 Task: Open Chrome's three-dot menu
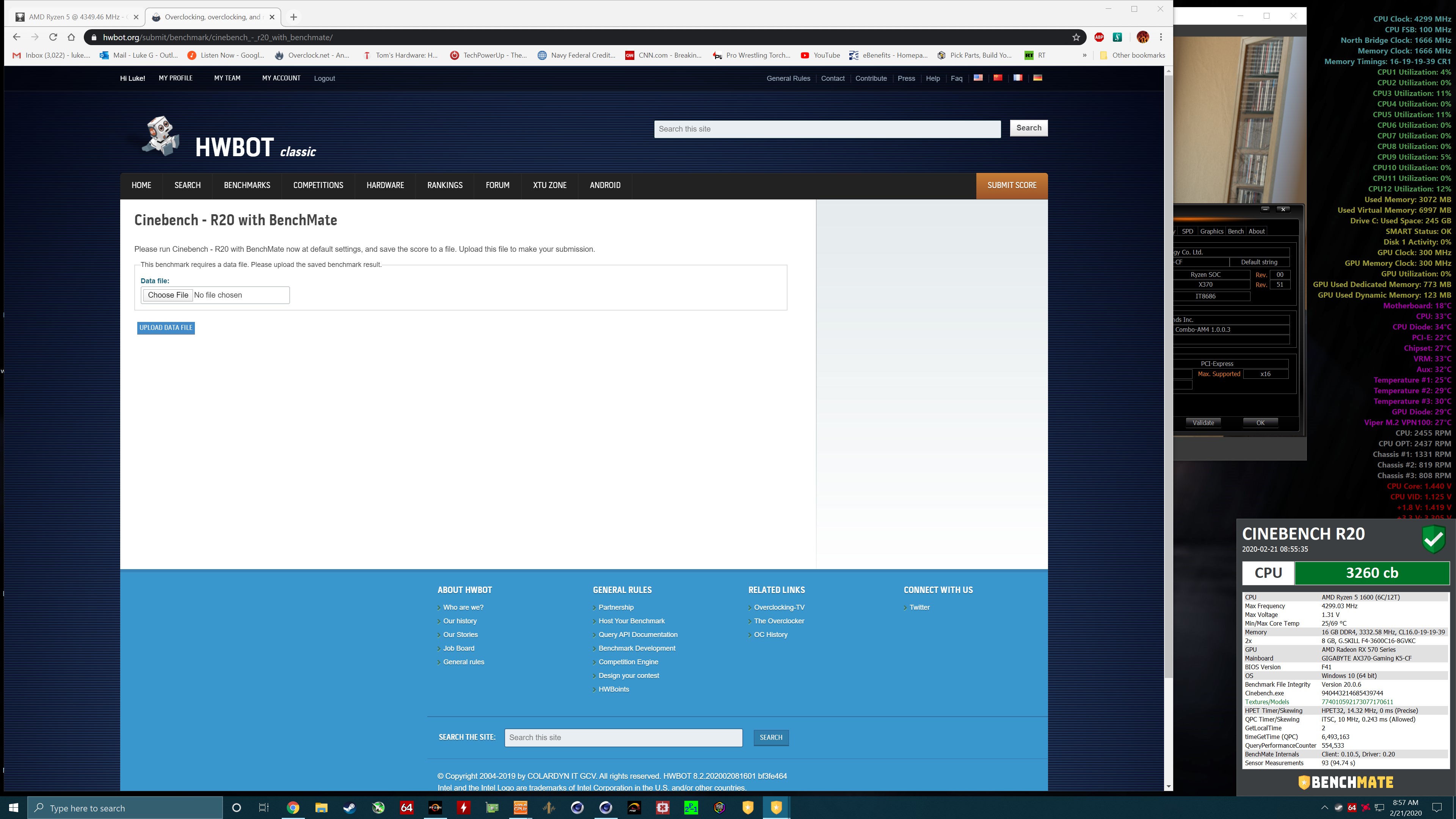(1161, 37)
